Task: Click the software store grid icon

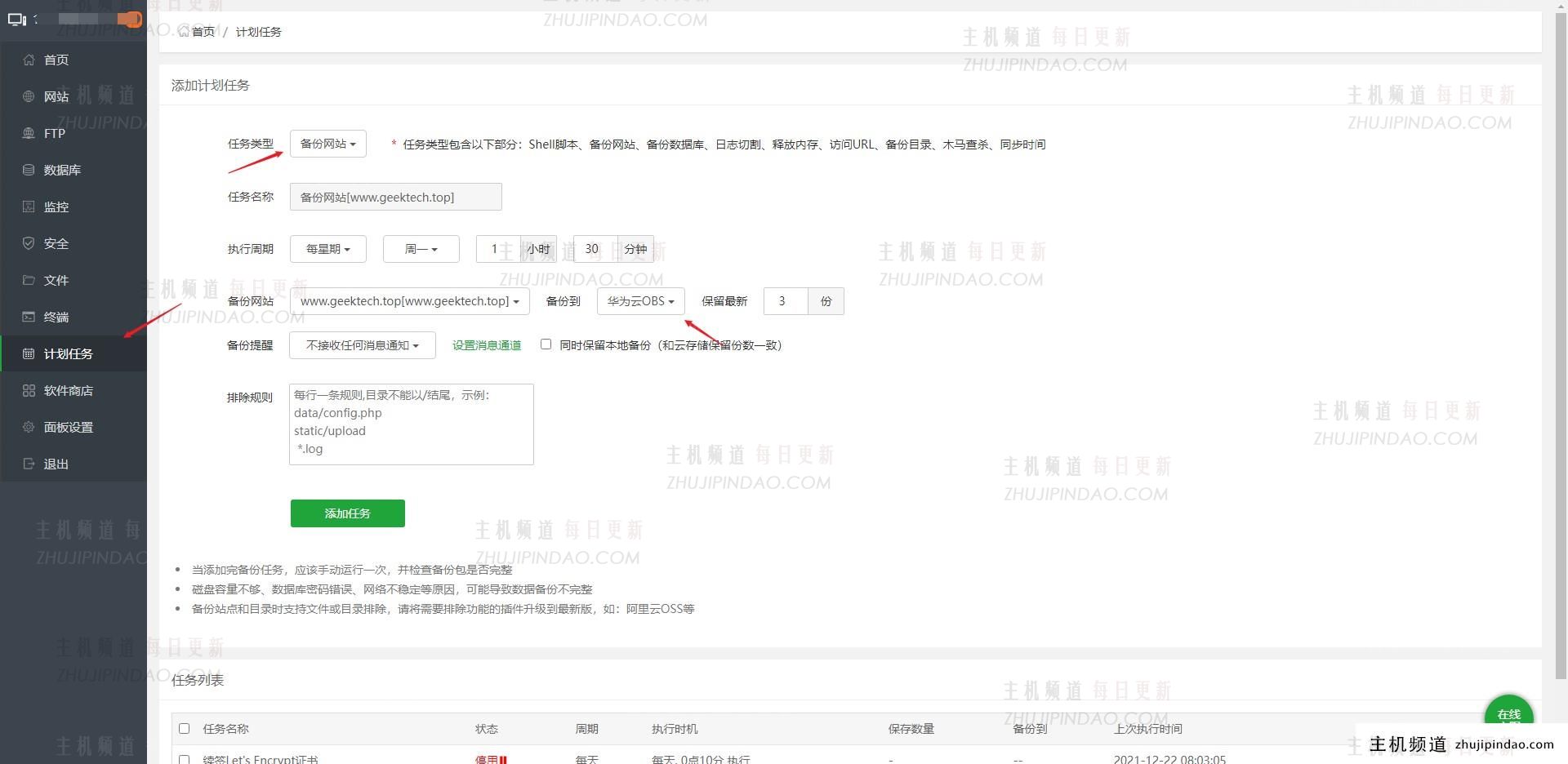Action: tap(29, 390)
